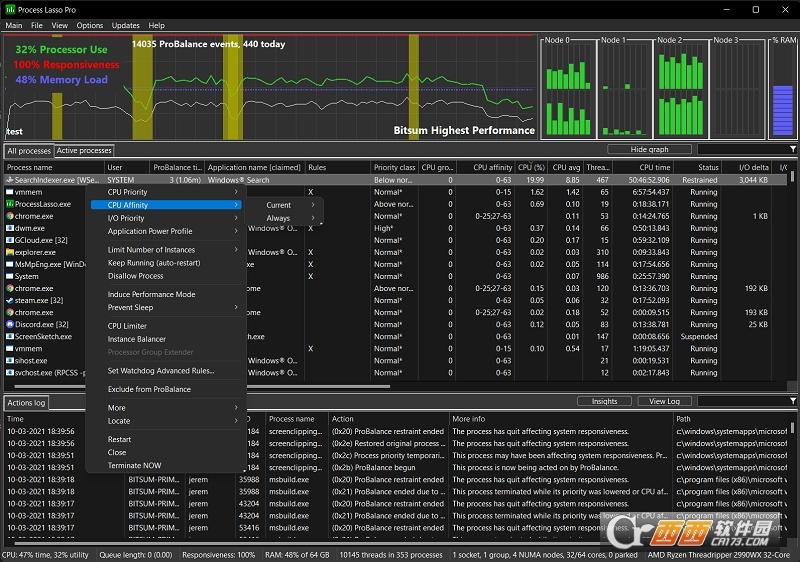800x562 pixels.
Task: Open the File menu
Action: tap(37, 25)
